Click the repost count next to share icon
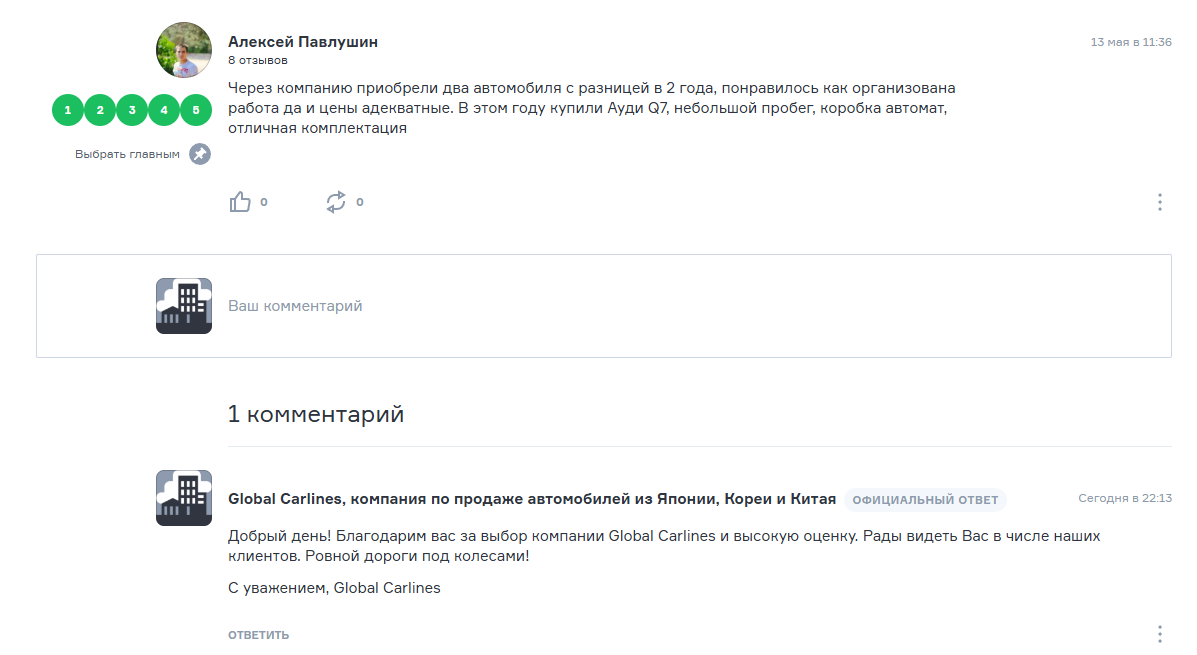1197x655 pixels. pyautogui.click(x=360, y=202)
